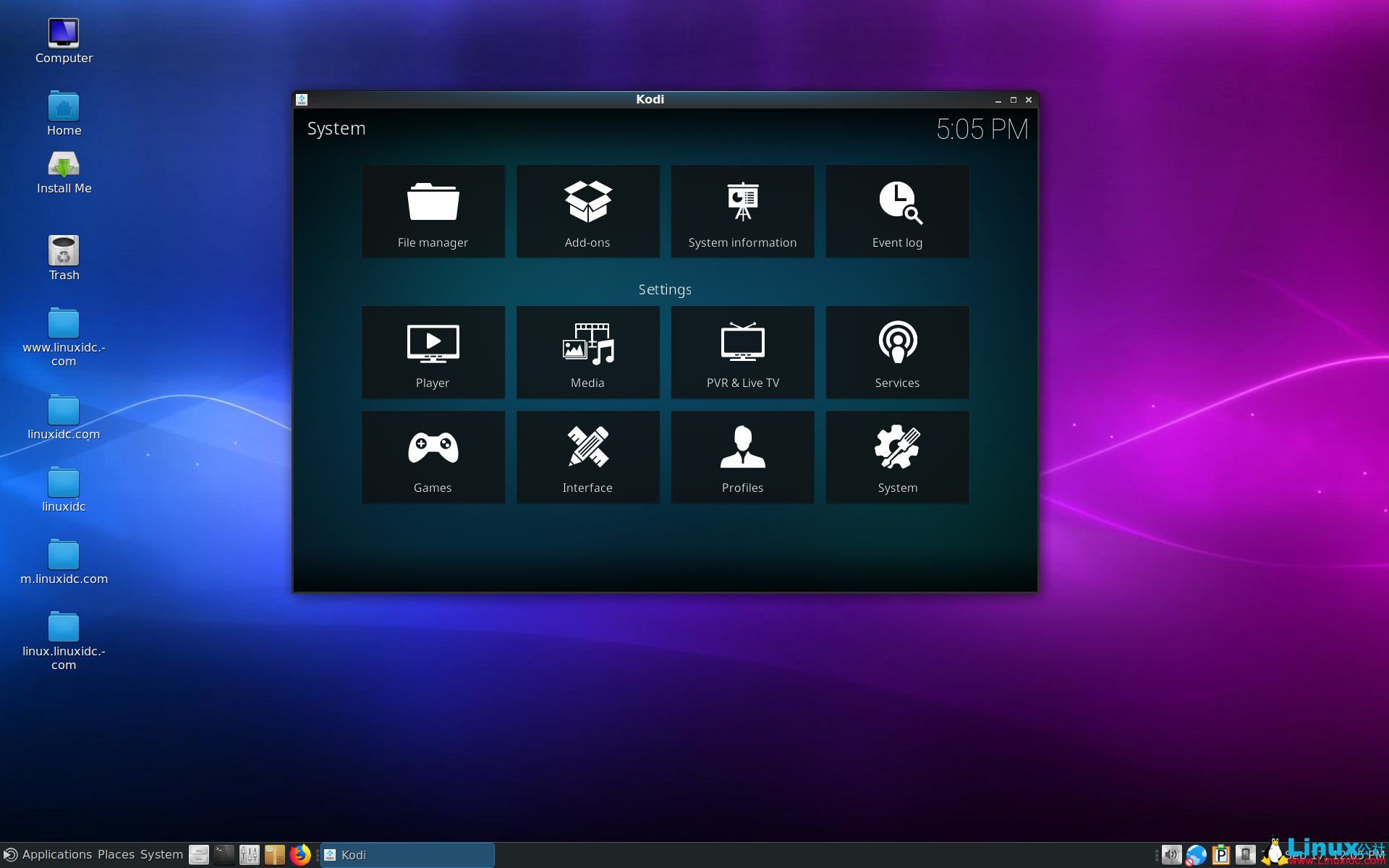The height and width of the screenshot is (868, 1389).
Task: Open System settings
Action: tap(897, 457)
